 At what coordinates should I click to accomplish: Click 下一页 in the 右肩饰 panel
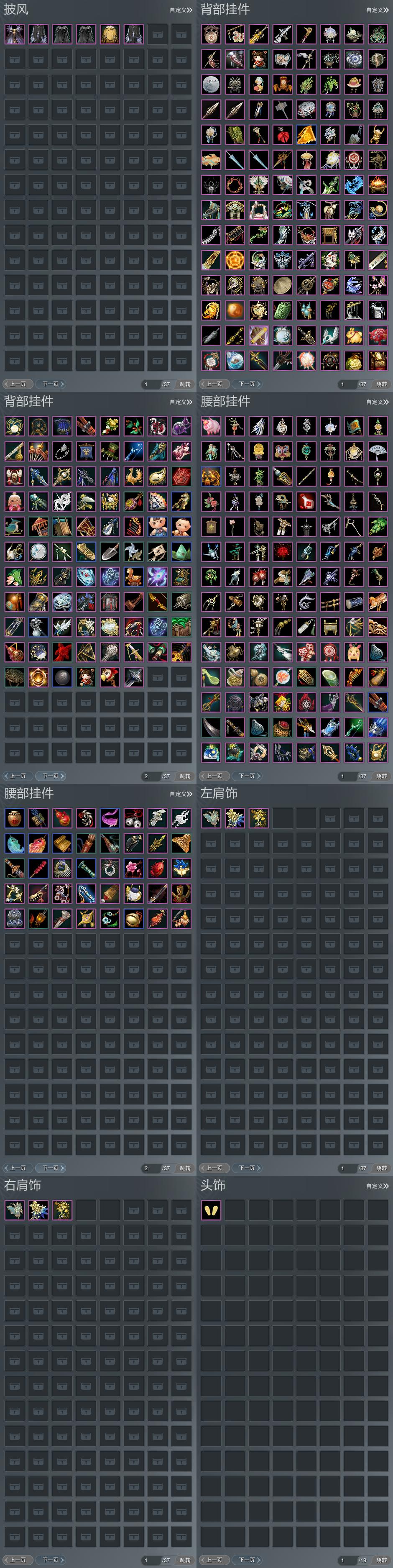[x=51, y=1560]
